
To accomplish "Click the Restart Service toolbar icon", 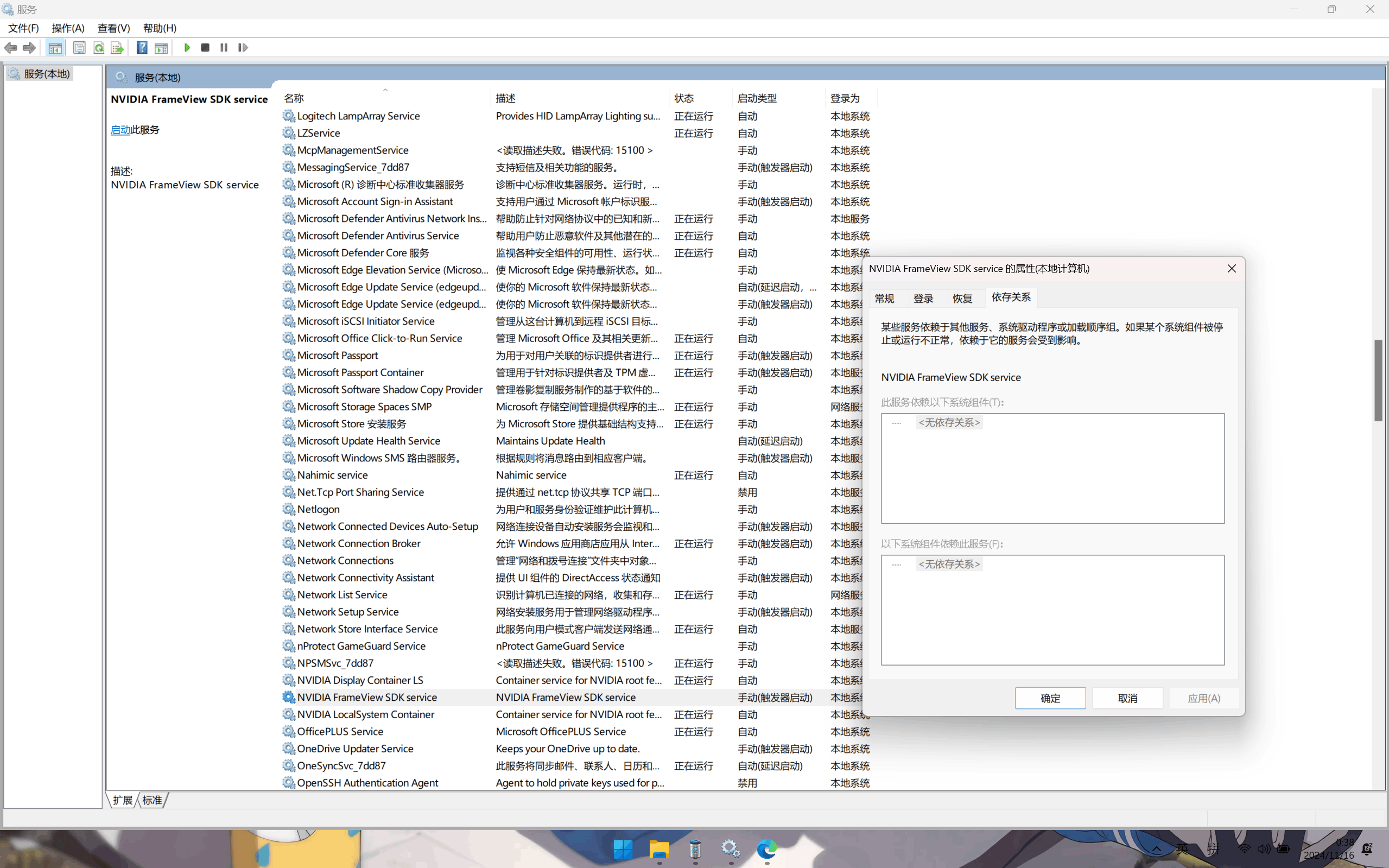I will [243, 48].
